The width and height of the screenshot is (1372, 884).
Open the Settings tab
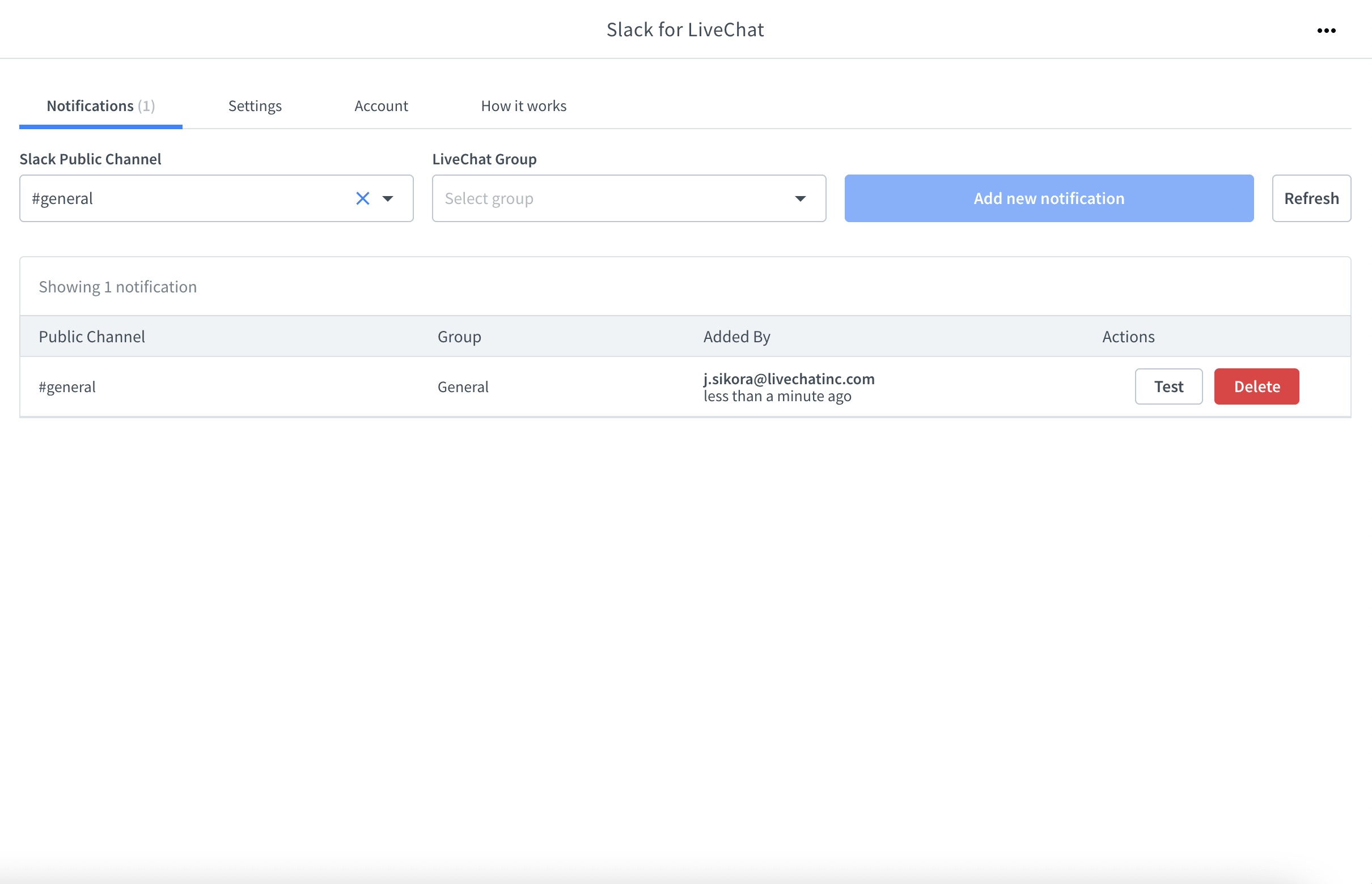click(x=255, y=105)
